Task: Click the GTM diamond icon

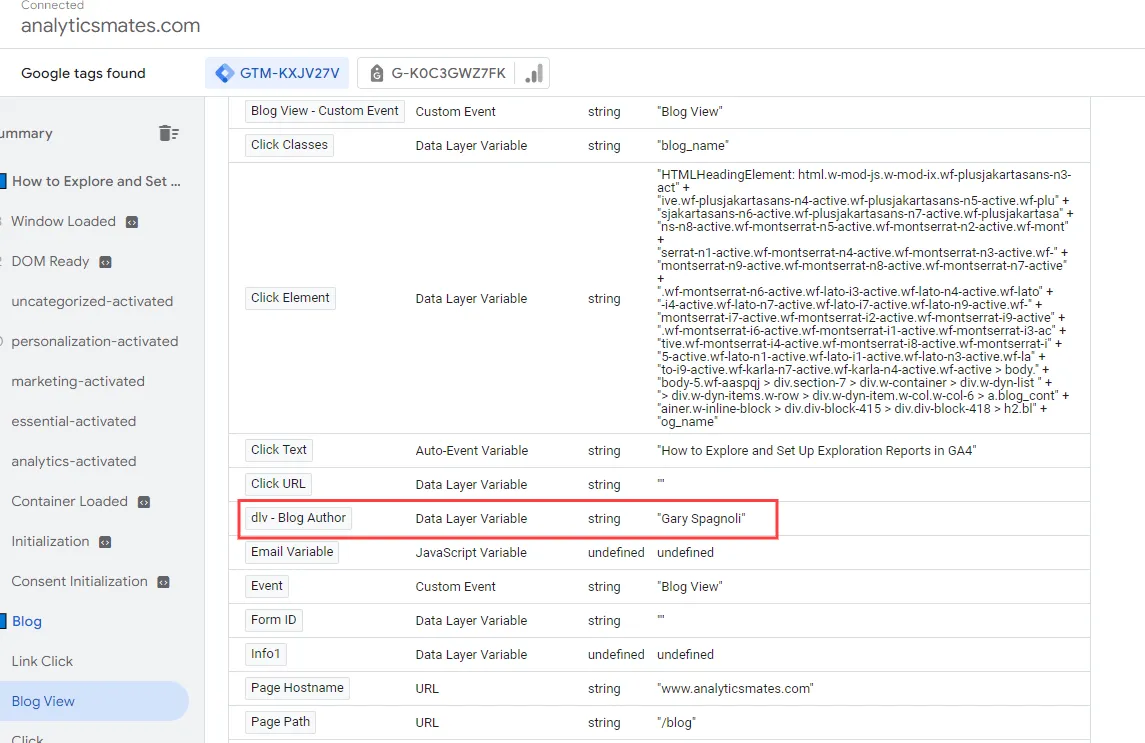Action: [225, 73]
